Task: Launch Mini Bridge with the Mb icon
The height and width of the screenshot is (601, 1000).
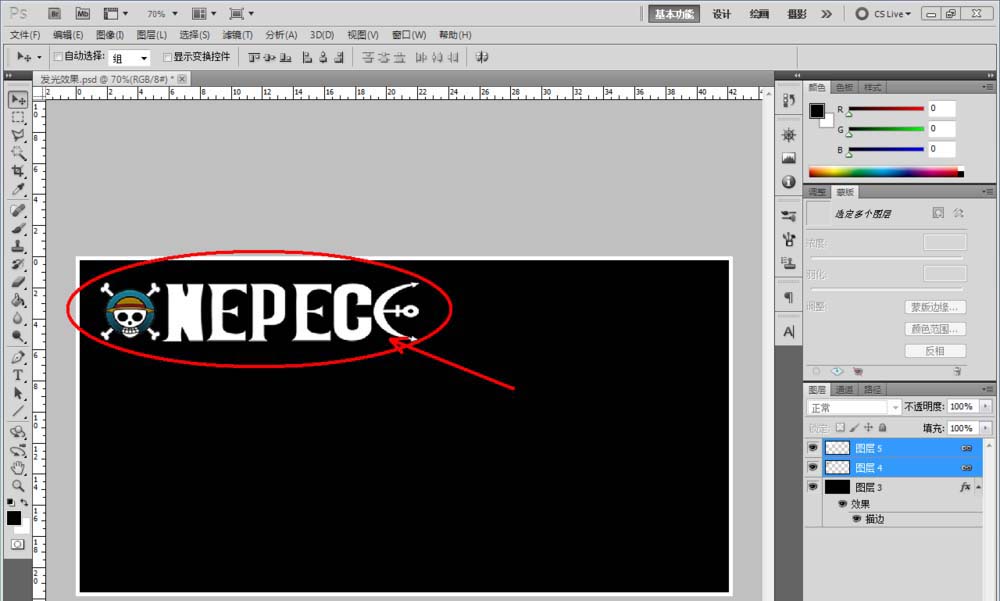Action: click(x=83, y=13)
